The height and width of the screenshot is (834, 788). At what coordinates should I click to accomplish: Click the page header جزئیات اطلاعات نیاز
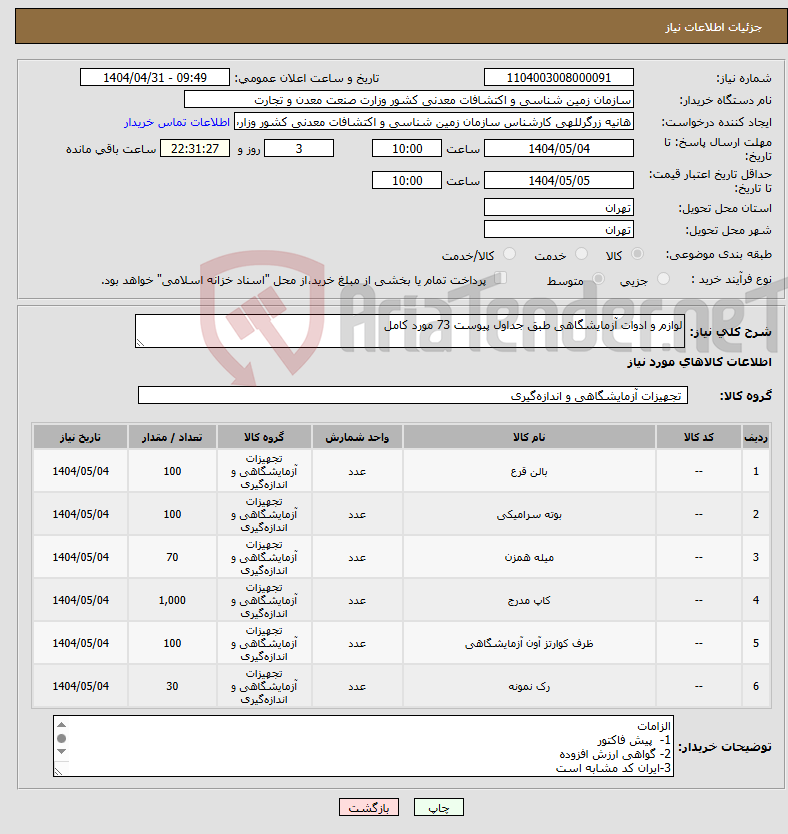(x=714, y=27)
